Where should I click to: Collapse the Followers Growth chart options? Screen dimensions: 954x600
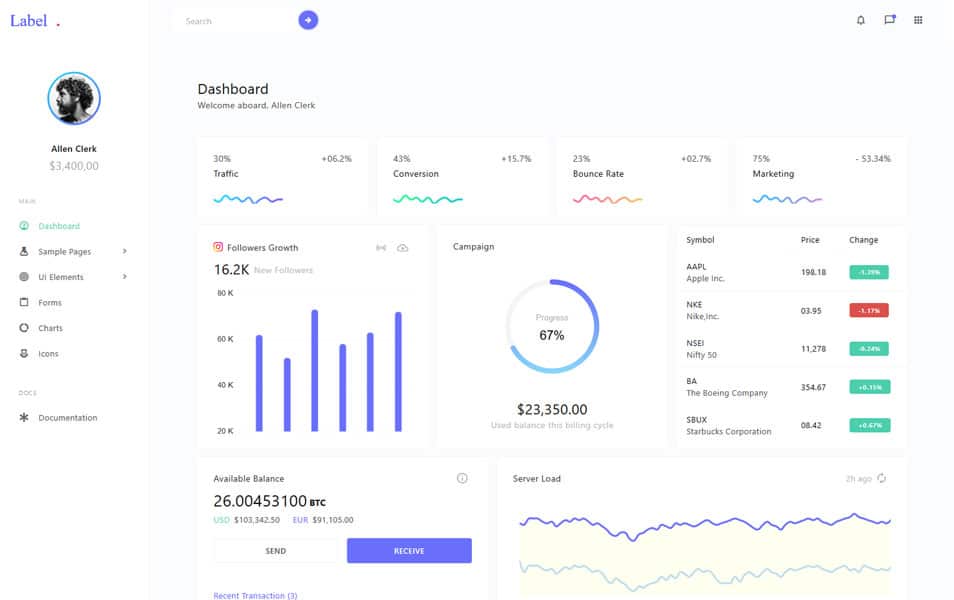pyautogui.click(x=383, y=247)
